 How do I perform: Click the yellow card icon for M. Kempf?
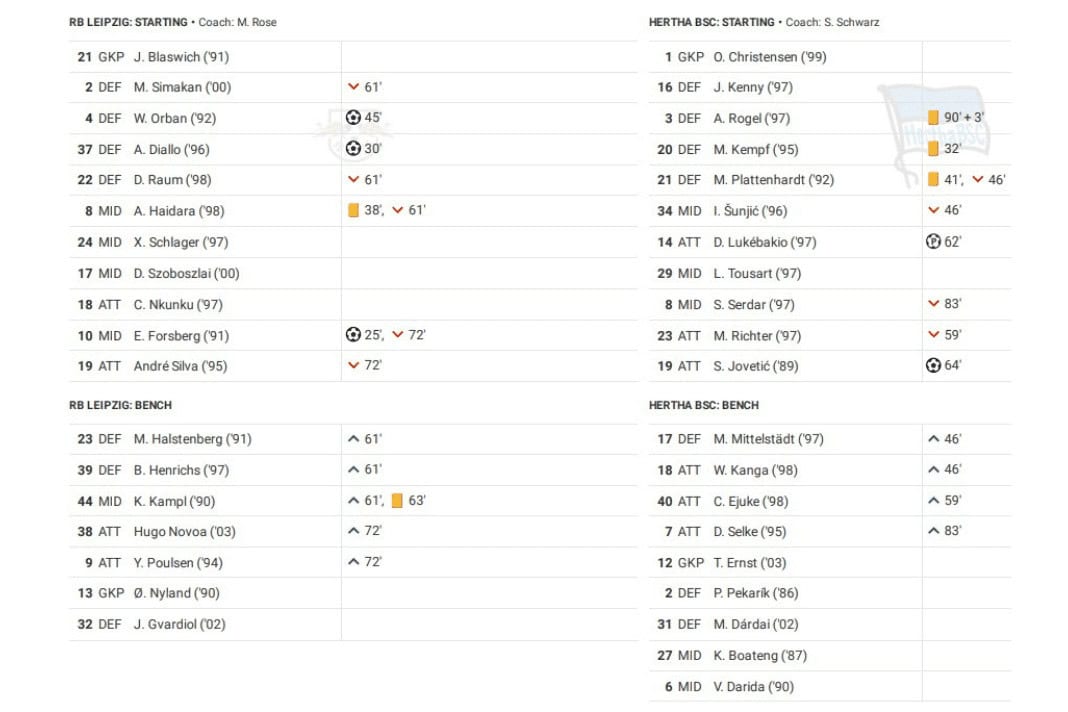(x=933, y=148)
